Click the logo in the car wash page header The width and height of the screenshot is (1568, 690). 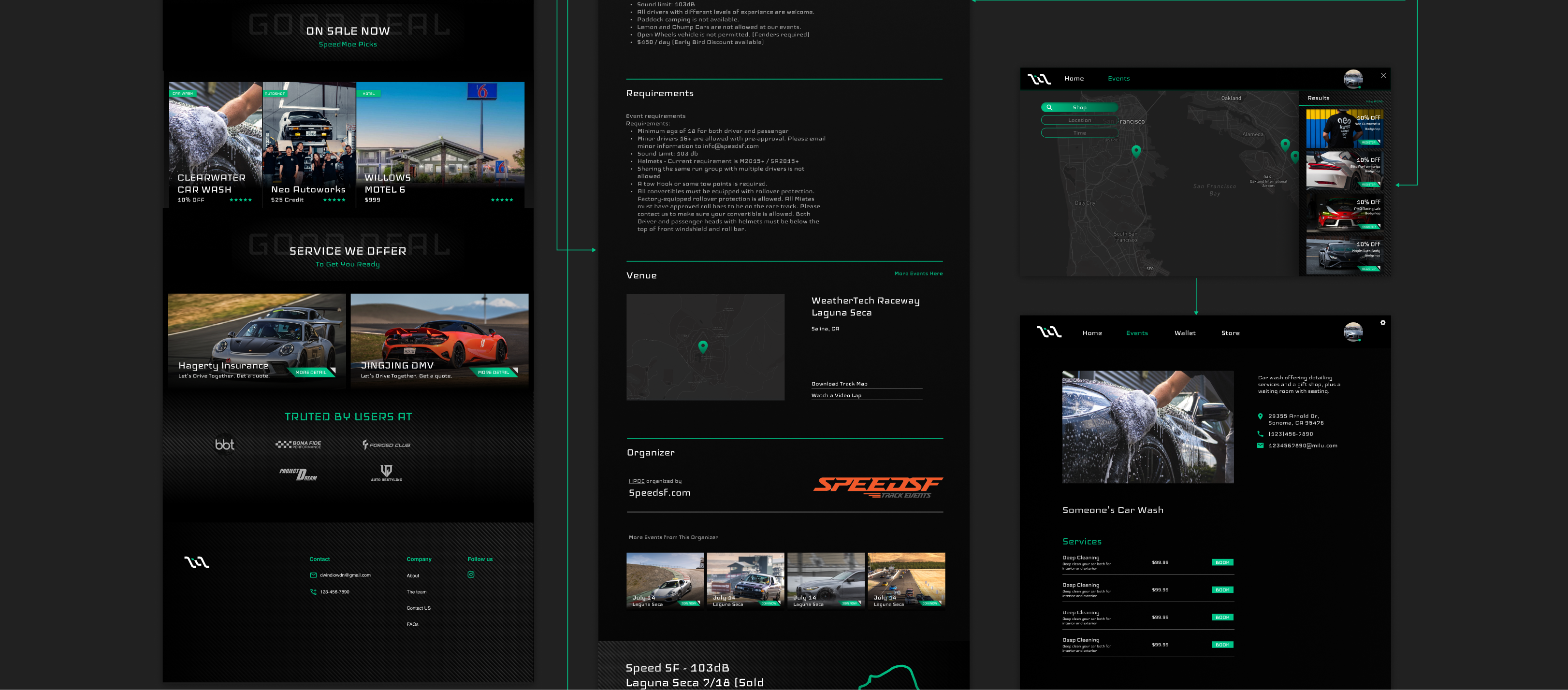1049,332
